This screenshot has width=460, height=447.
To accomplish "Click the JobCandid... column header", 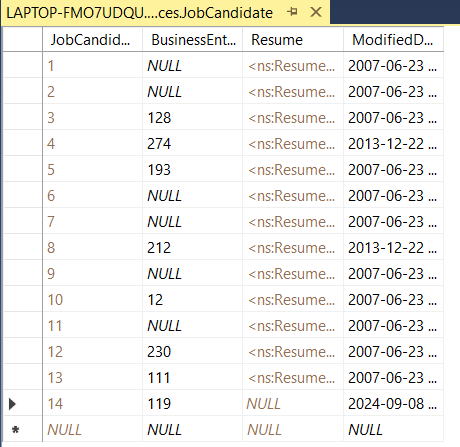I will 92,40.
